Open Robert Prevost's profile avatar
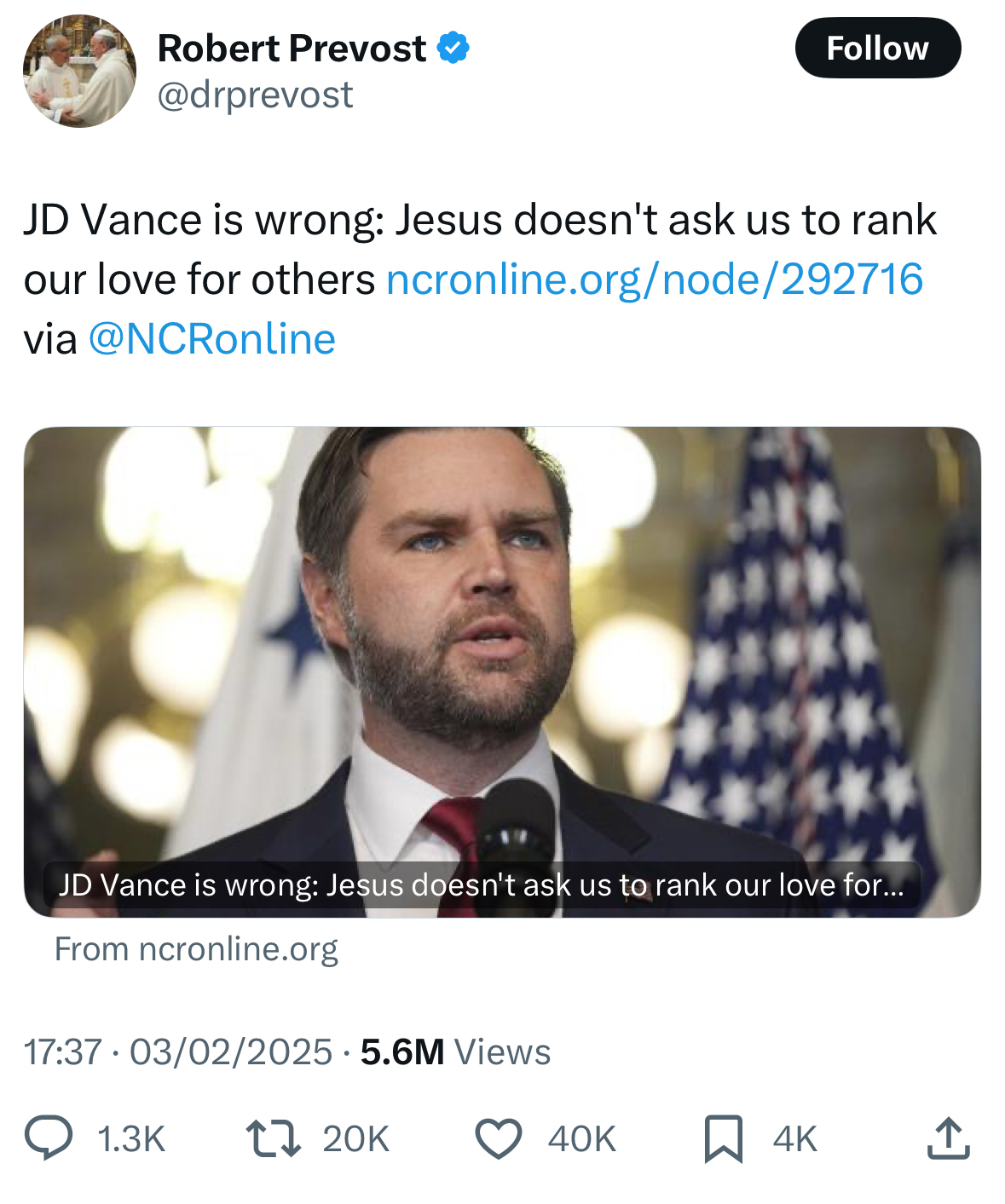This screenshot has width=1005, height=1204. (x=79, y=72)
